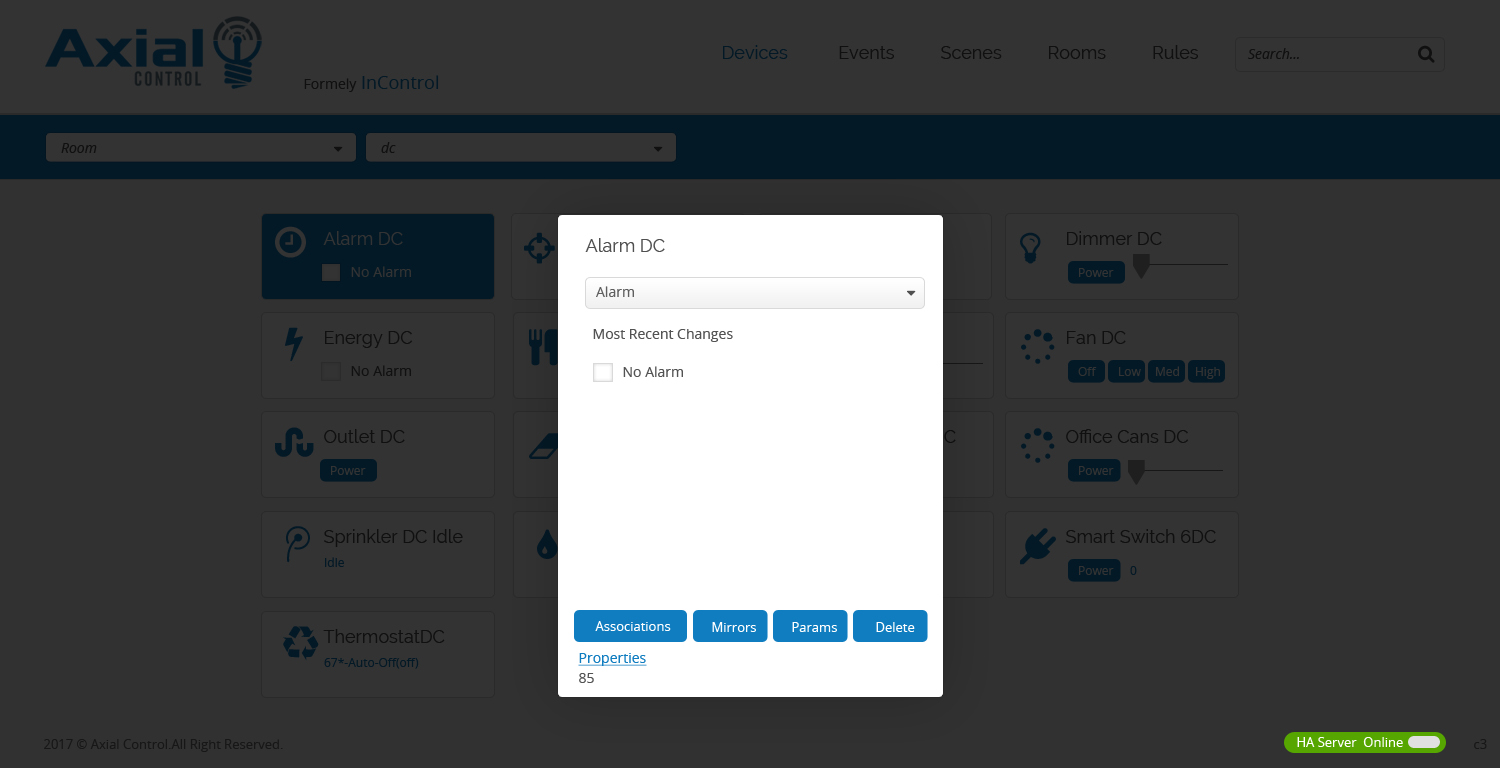Click Power button on Office Cans DC
1500x768 pixels.
pyautogui.click(x=1096, y=470)
